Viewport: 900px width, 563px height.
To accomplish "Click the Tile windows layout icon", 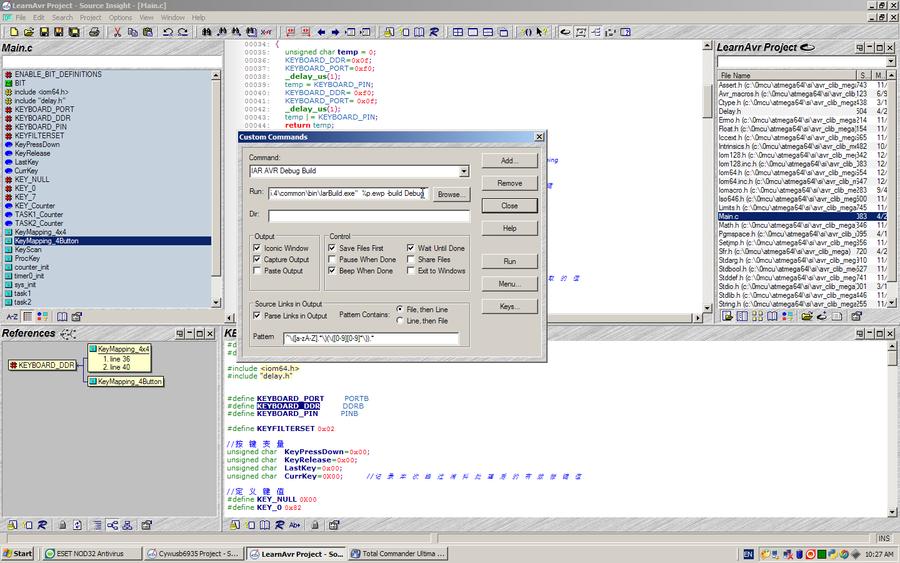I will tap(459, 32).
